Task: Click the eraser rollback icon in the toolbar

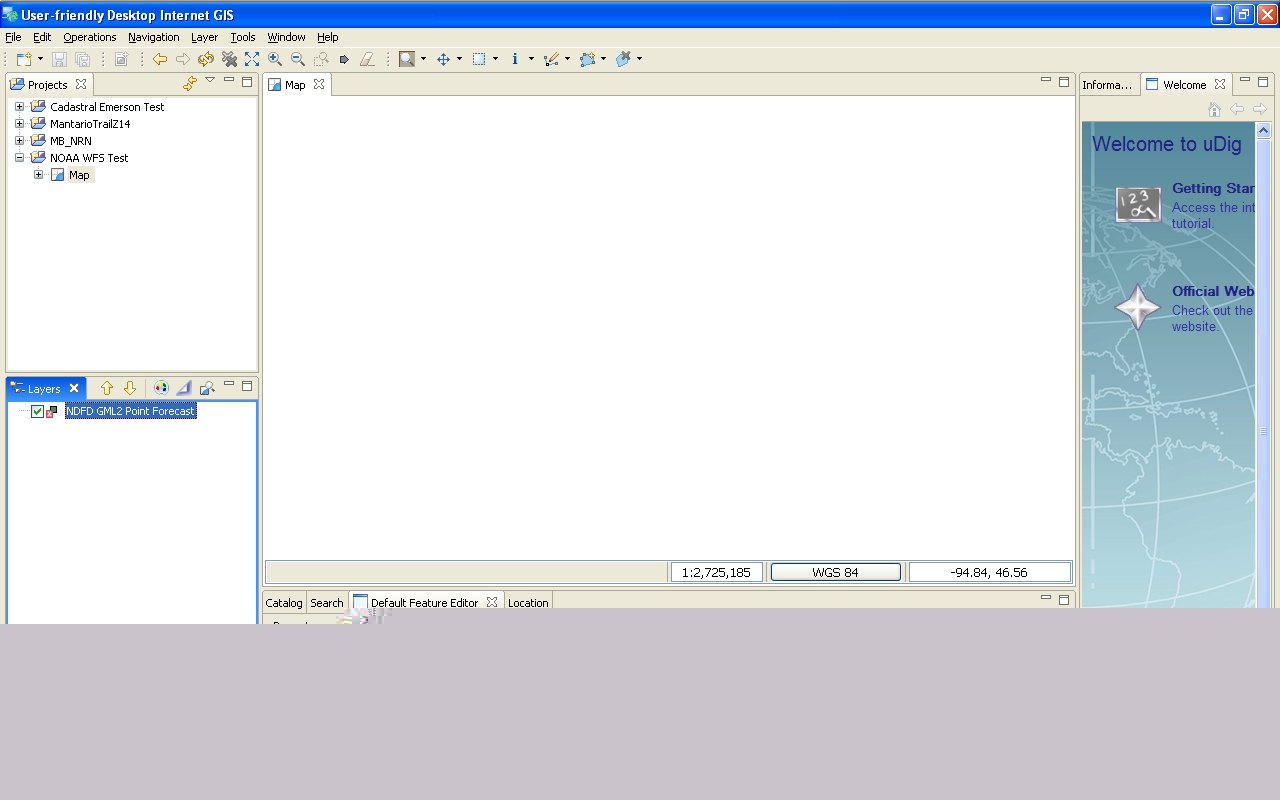Action: click(x=367, y=59)
